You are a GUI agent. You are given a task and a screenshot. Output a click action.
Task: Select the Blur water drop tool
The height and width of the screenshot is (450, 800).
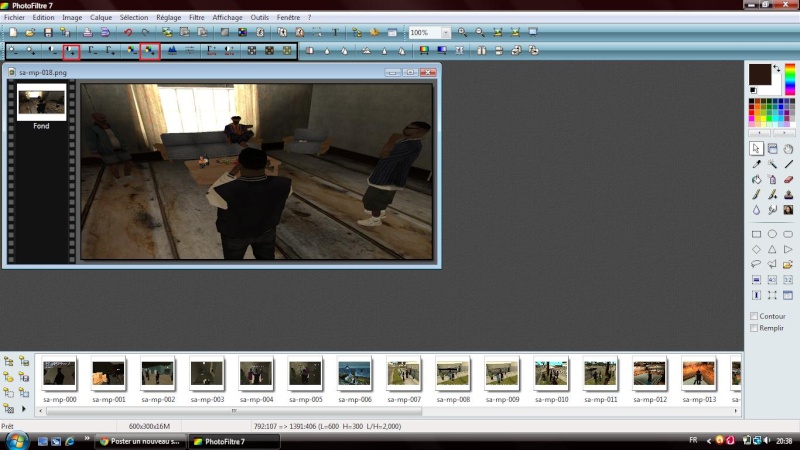click(756, 210)
